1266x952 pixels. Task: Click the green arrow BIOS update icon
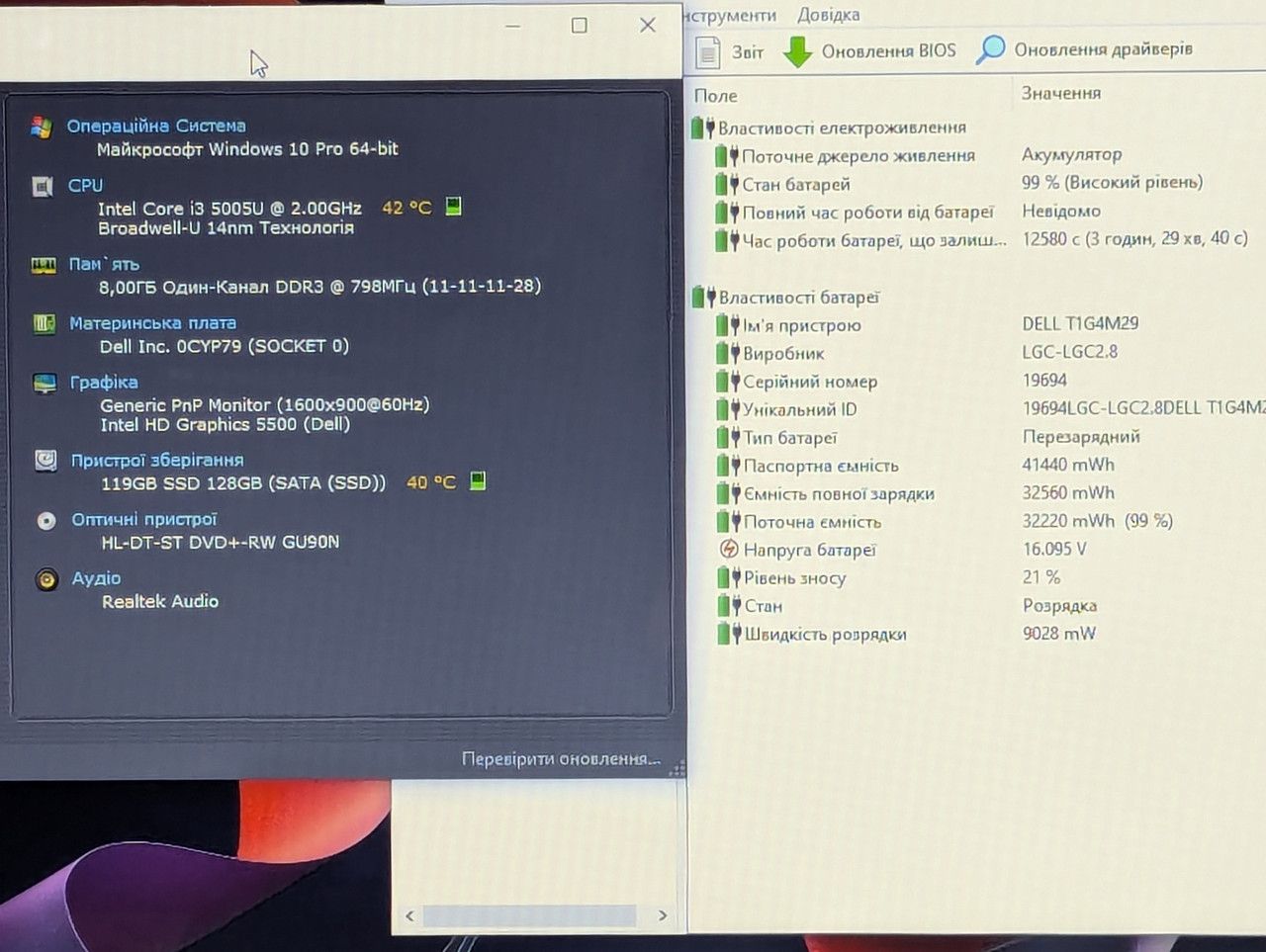pos(797,51)
